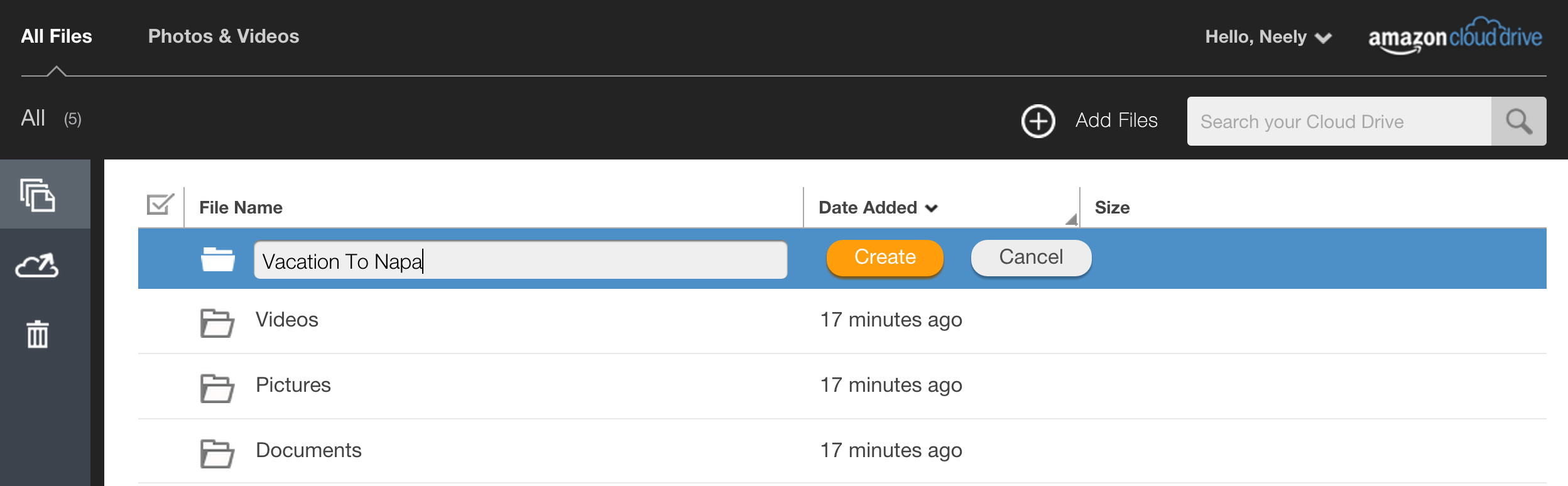The width and height of the screenshot is (1568, 486).
Task: Click the Amazon Cloud Drive logo
Action: click(x=1455, y=36)
